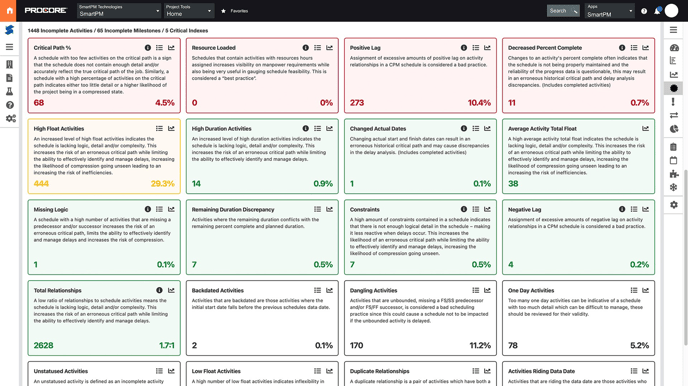This screenshot has width=688, height=386.
Task: Open activity list for Duplicate Relationships card
Action: pyautogui.click(x=476, y=371)
